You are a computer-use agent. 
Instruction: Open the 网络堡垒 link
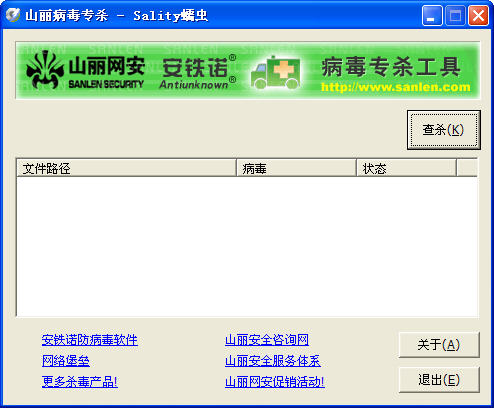tap(66, 361)
